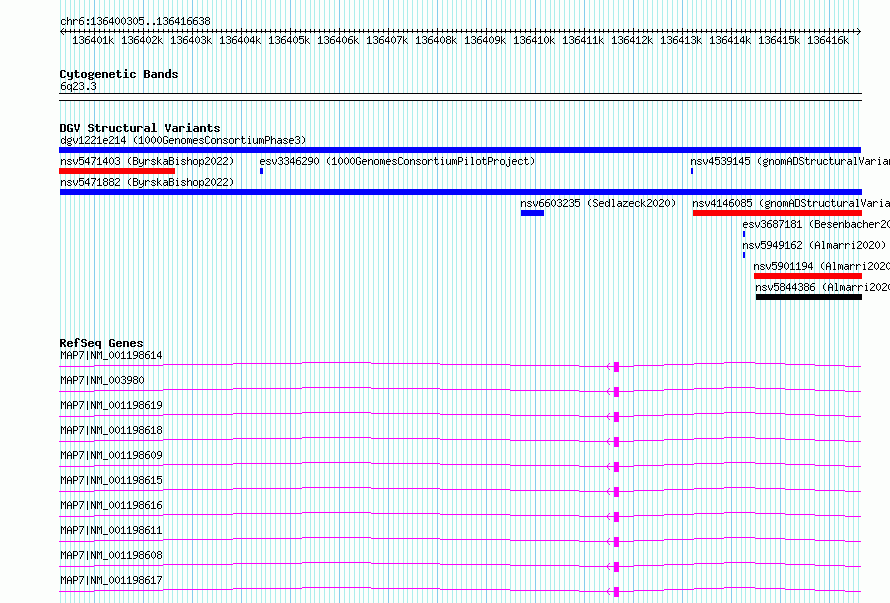The image size is (890, 603).
Task: Open the esv3687181 variant label
Action: click(816, 224)
